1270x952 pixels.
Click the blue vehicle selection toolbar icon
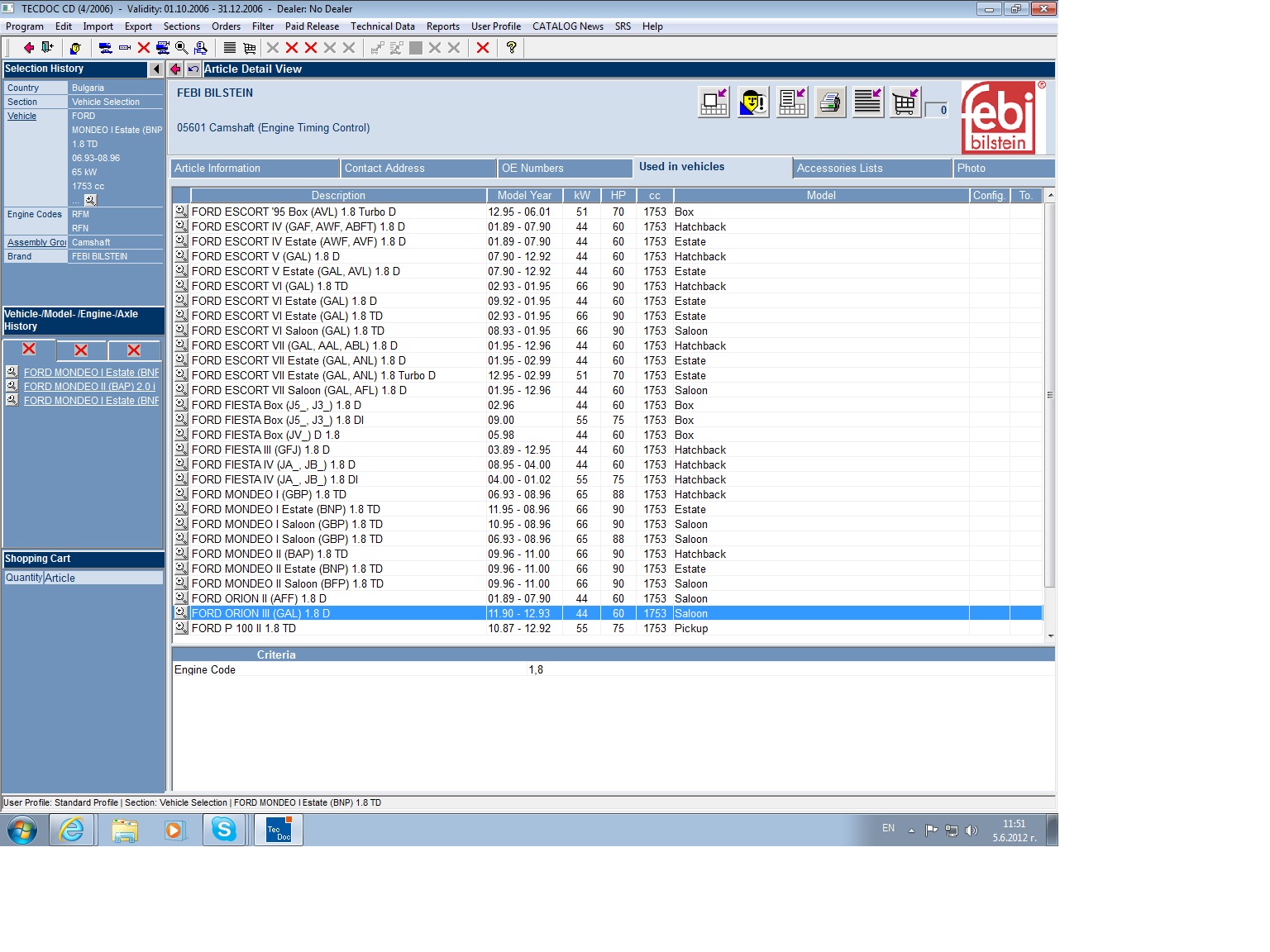[106, 48]
